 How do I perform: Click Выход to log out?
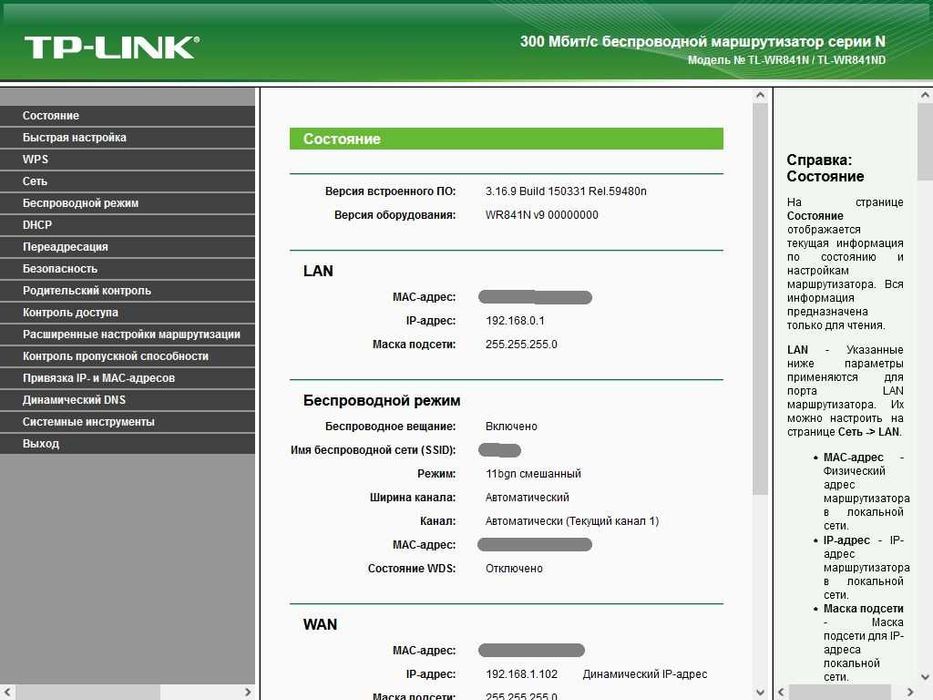pyautogui.click(x=127, y=443)
